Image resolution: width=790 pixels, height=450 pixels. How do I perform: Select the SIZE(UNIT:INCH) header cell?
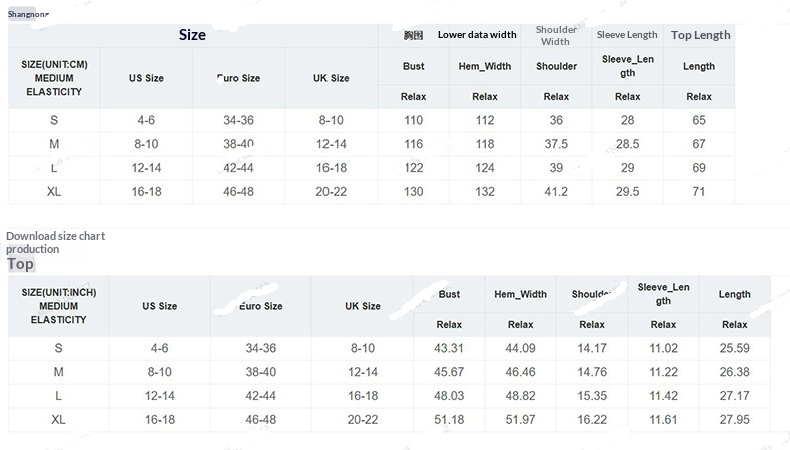click(x=59, y=306)
